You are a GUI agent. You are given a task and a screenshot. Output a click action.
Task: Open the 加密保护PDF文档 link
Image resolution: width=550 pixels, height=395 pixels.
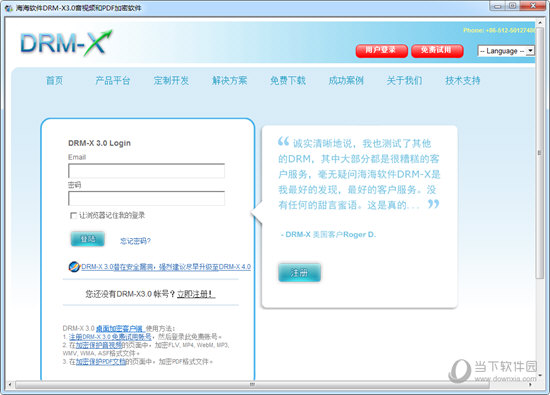click(101, 362)
